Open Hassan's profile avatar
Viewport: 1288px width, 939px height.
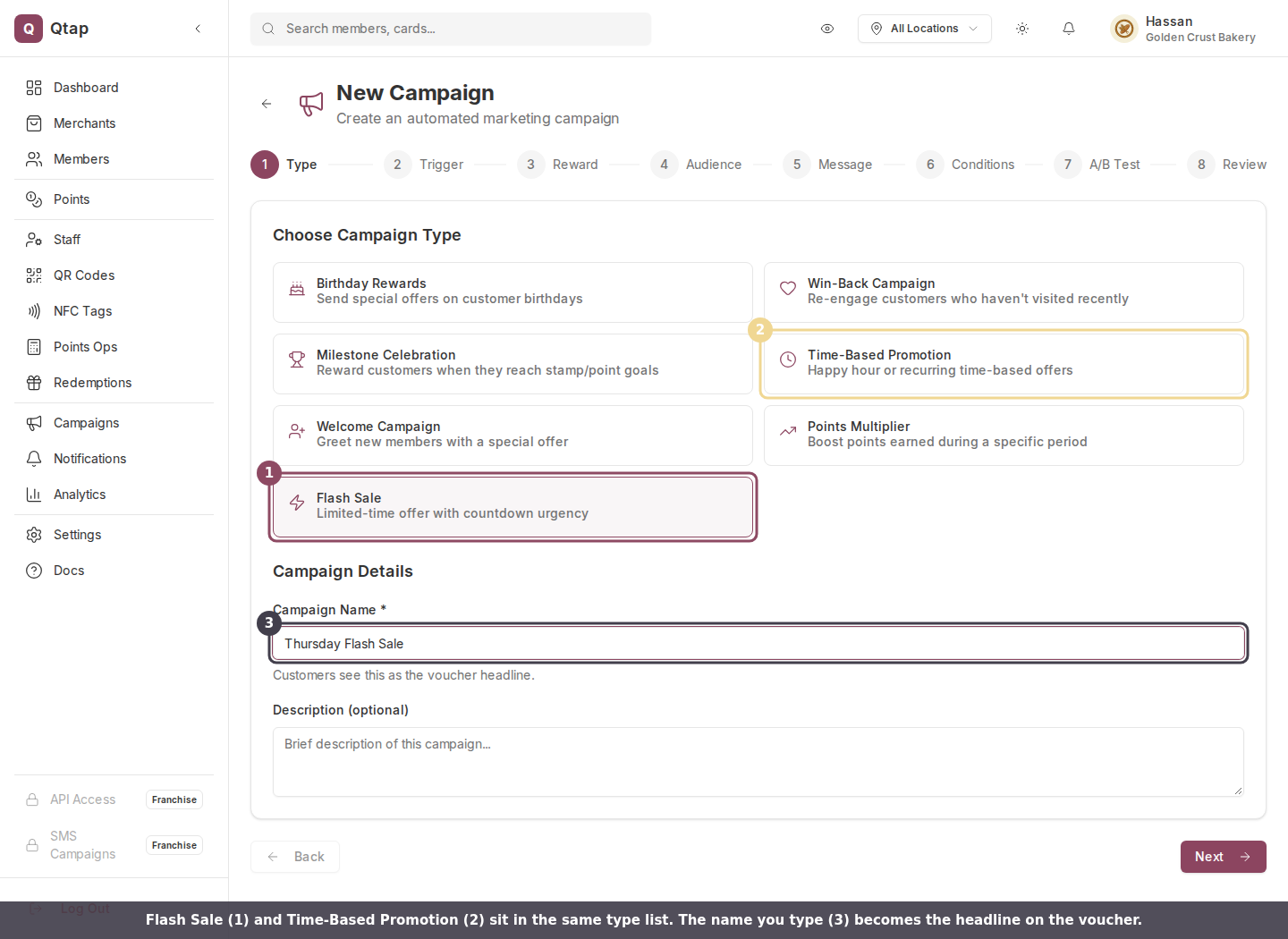click(1124, 29)
